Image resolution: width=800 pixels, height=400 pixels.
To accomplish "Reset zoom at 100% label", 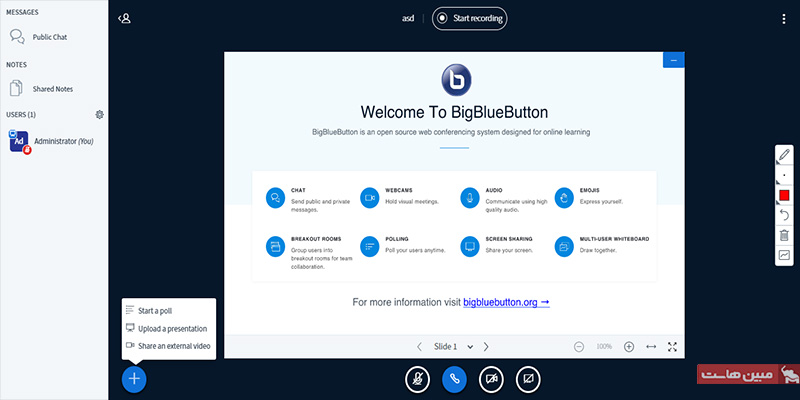I will coord(604,347).
